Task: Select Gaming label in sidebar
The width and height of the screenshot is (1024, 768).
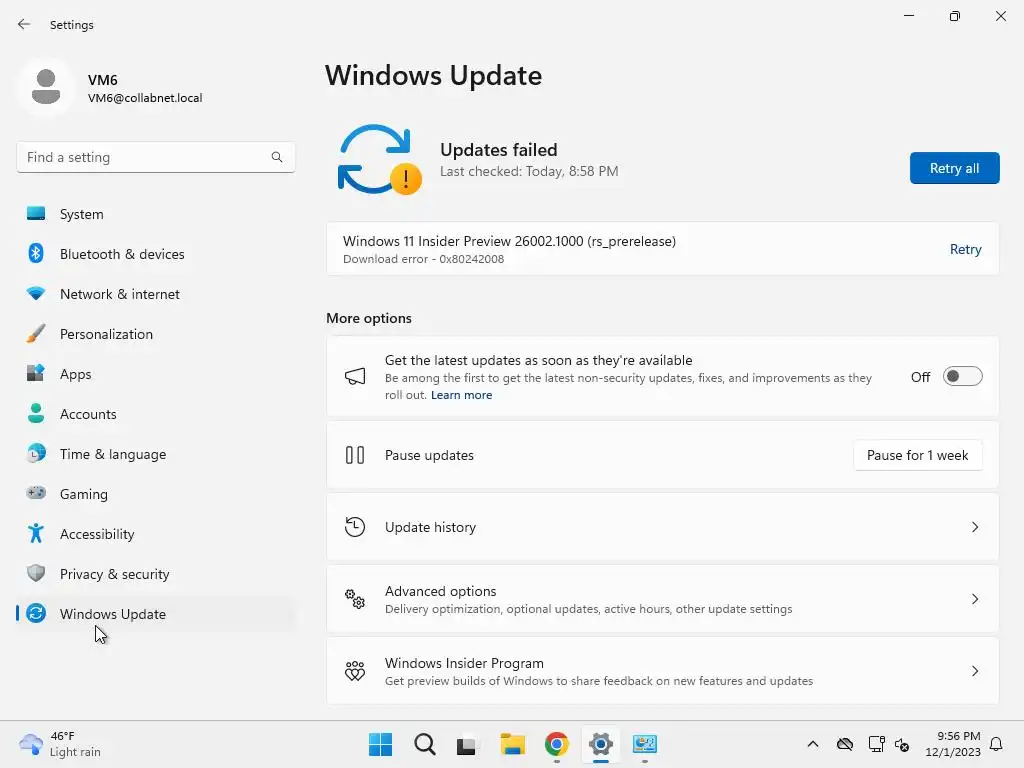Action: coord(84,494)
